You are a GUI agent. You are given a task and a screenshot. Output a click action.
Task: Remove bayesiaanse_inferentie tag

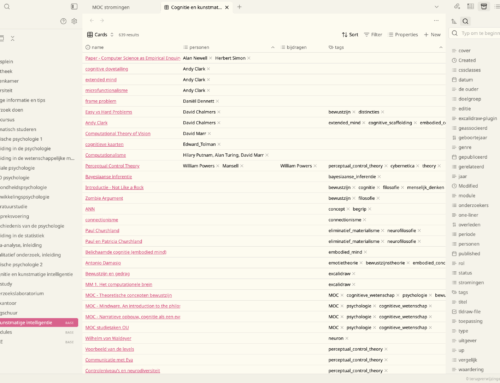(x=379, y=177)
